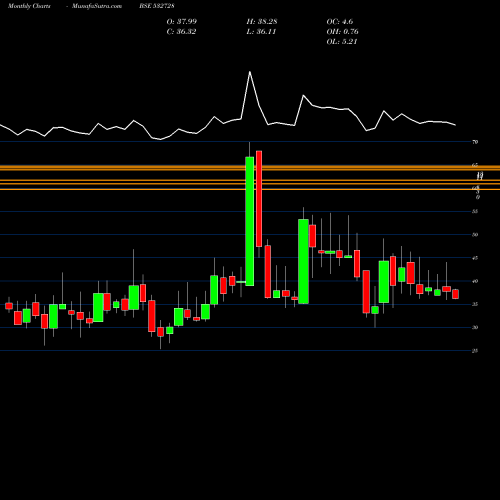Viewport: 500px width, 500px height.
Task: Click the low value "L: 36.11"
Action: click(261, 32)
